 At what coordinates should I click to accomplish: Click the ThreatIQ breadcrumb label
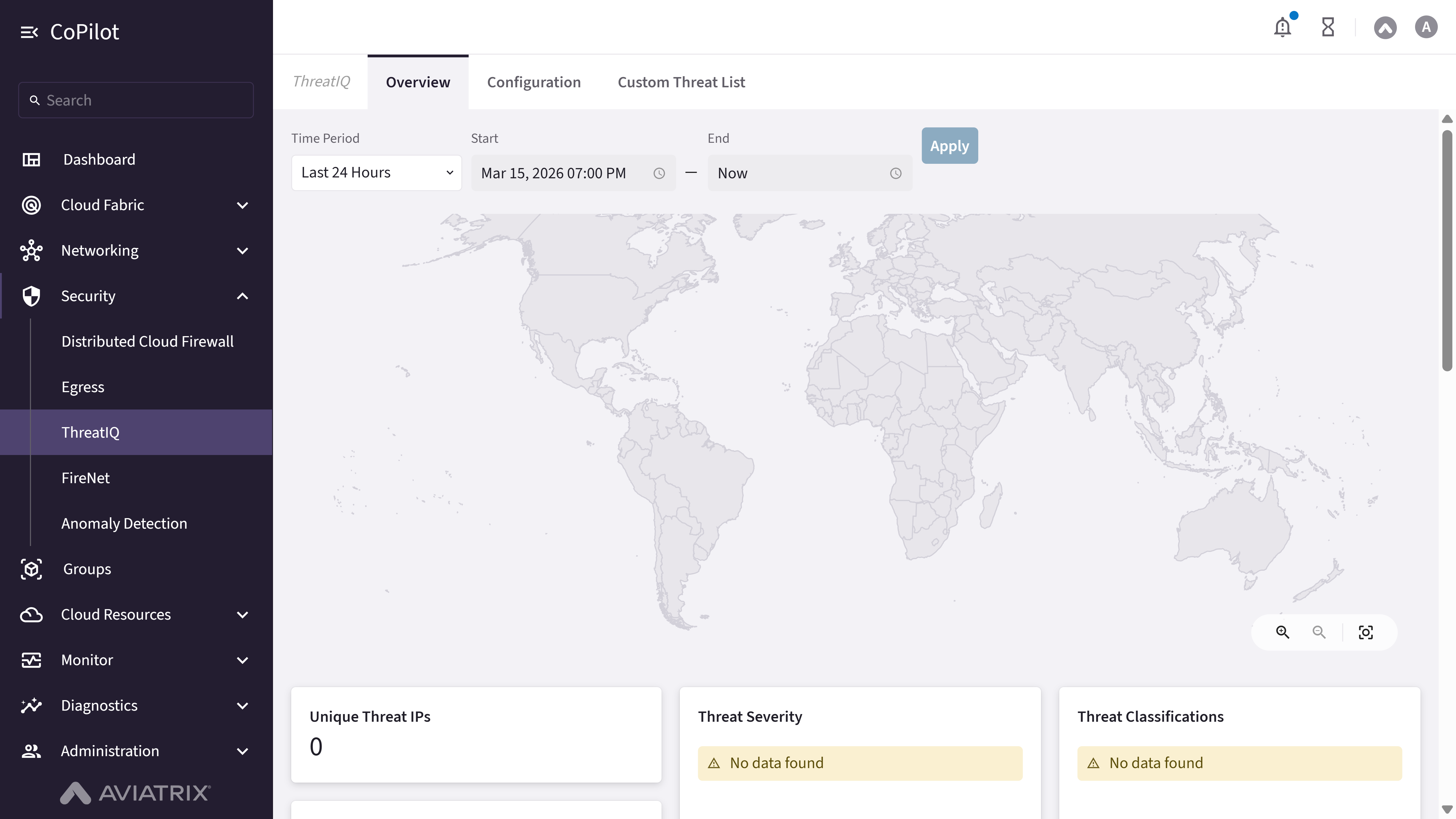click(x=321, y=81)
